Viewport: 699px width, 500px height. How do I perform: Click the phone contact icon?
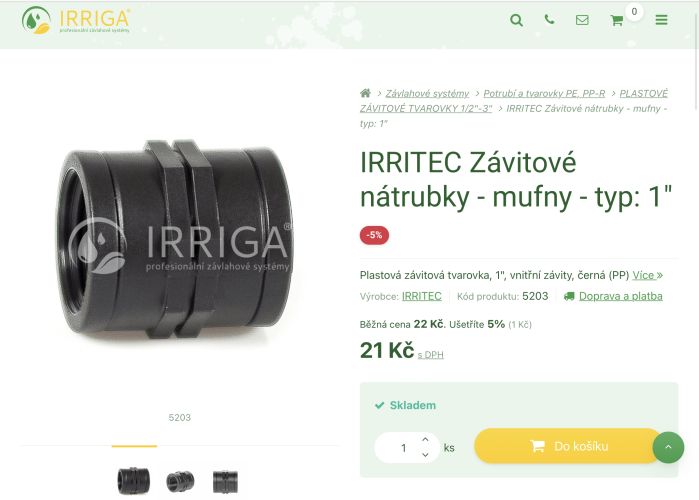pyautogui.click(x=549, y=19)
